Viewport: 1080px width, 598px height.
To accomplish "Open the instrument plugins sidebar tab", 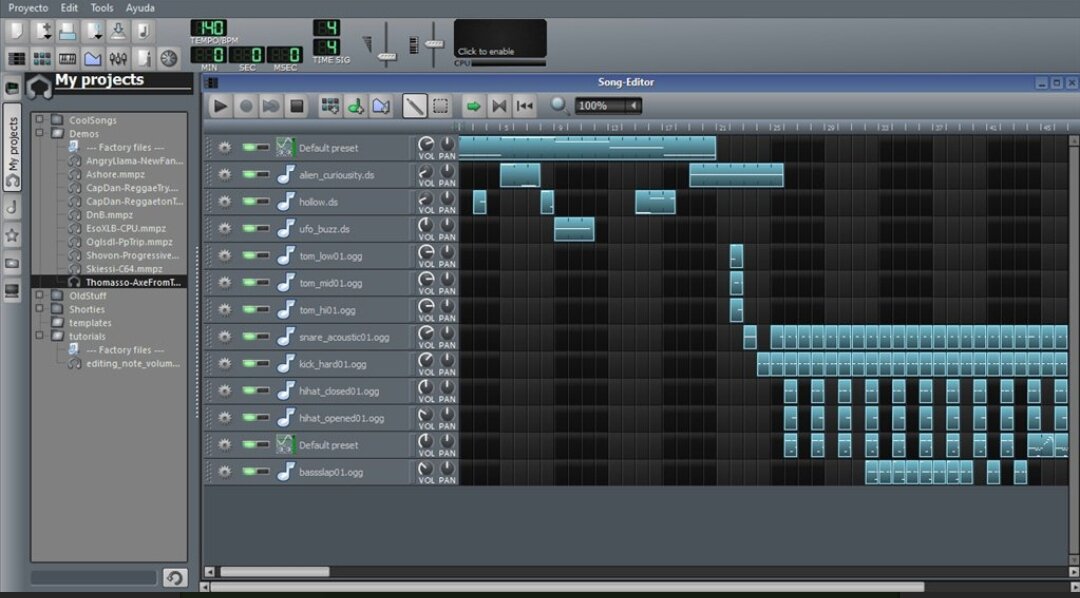I will [12, 87].
